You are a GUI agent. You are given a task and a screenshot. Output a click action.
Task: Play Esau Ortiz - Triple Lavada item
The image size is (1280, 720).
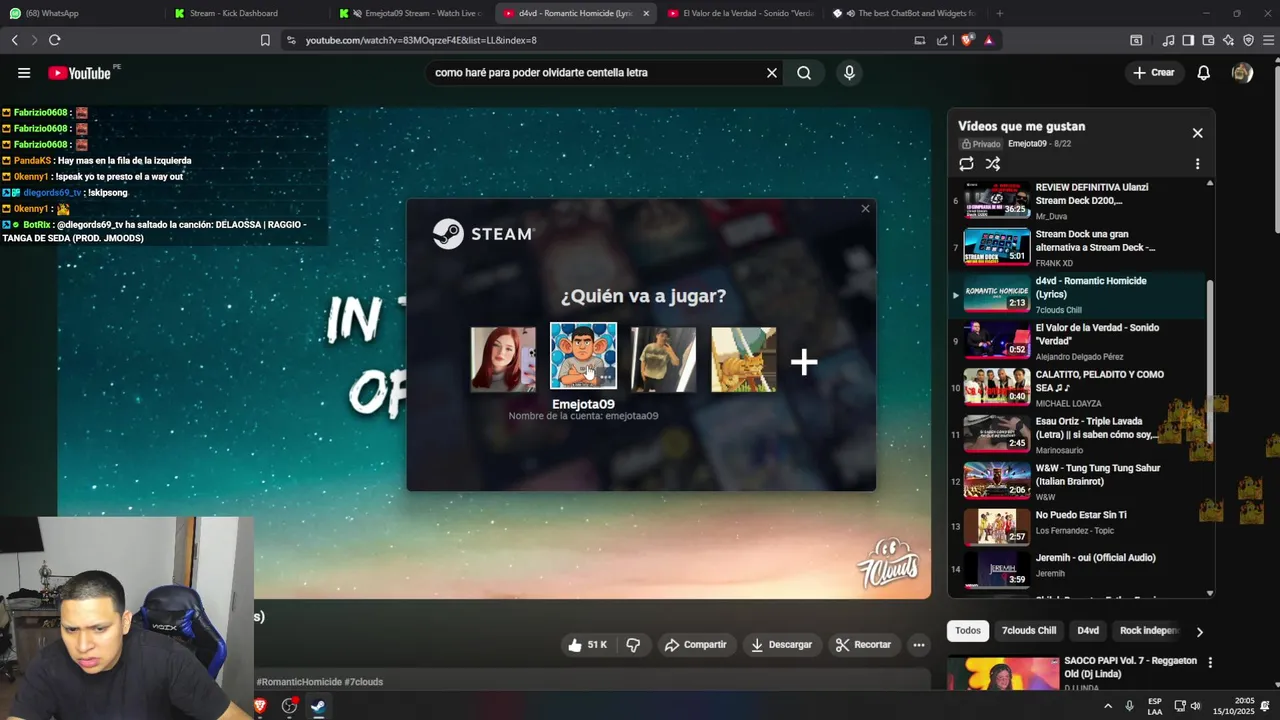click(x=1077, y=434)
